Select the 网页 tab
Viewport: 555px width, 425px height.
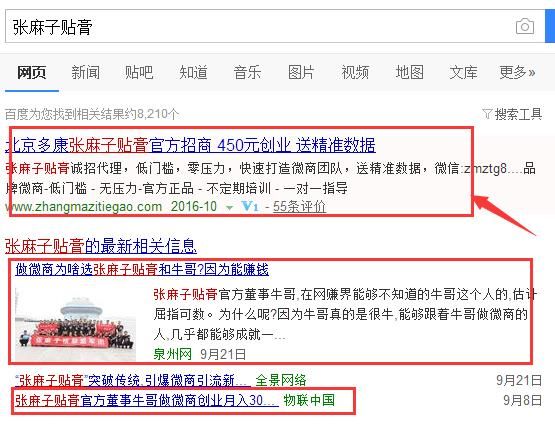(32, 73)
